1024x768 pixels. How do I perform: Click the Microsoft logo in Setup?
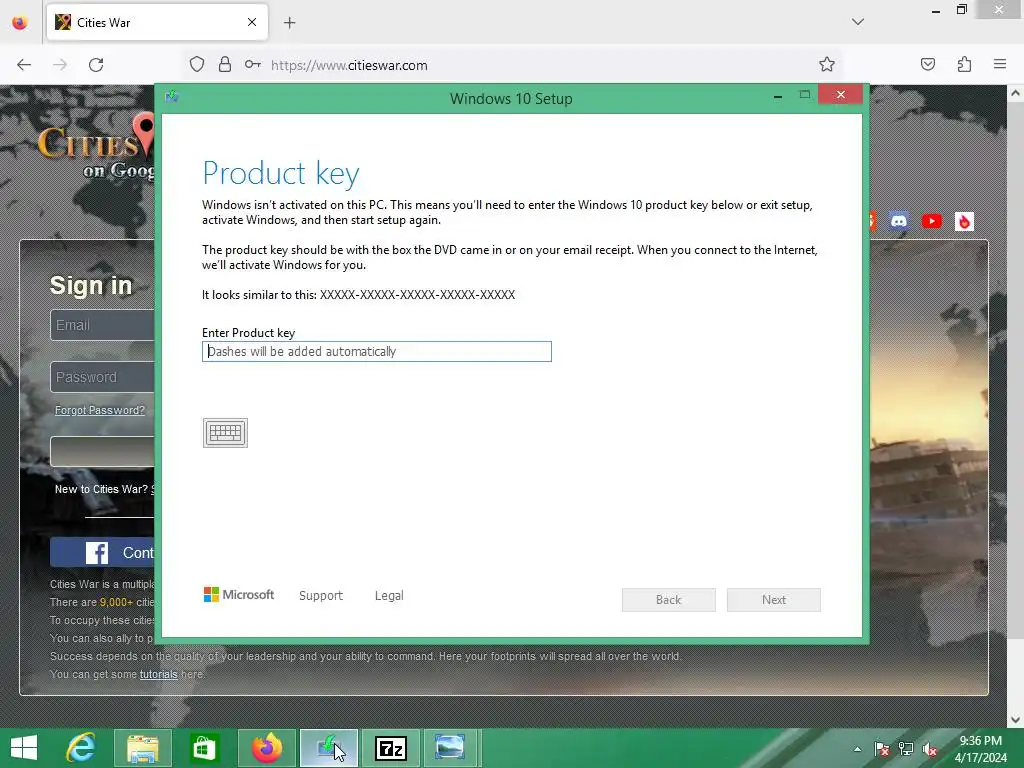(x=239, y=594)
